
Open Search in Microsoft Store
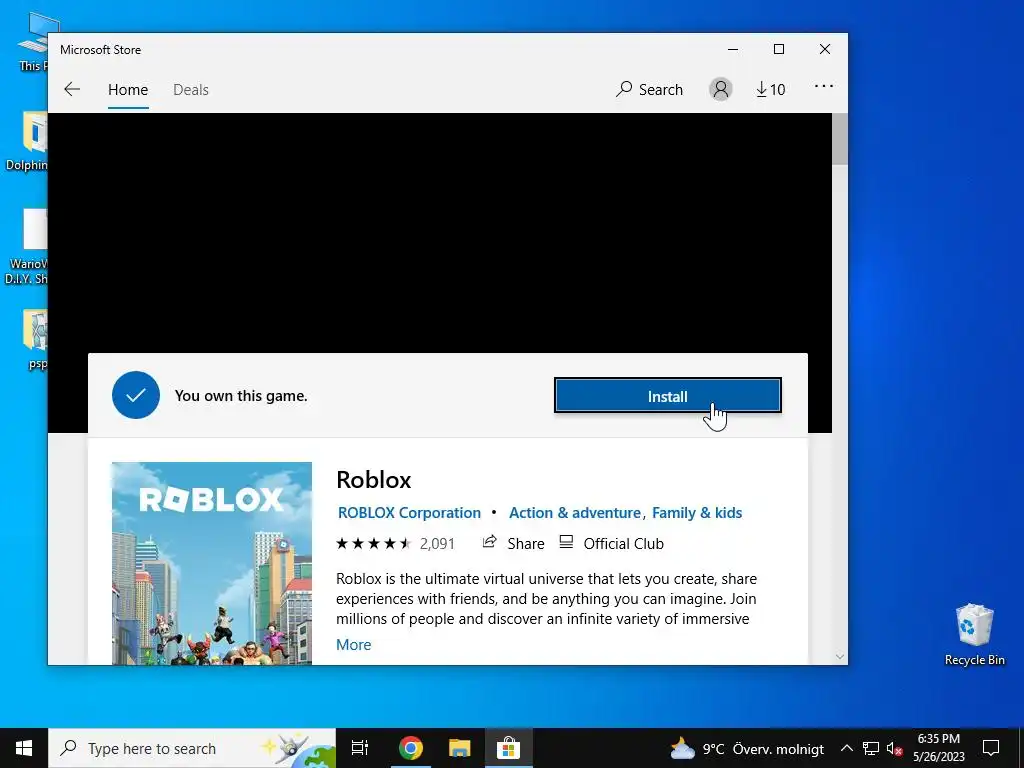[x=649, y=89]
